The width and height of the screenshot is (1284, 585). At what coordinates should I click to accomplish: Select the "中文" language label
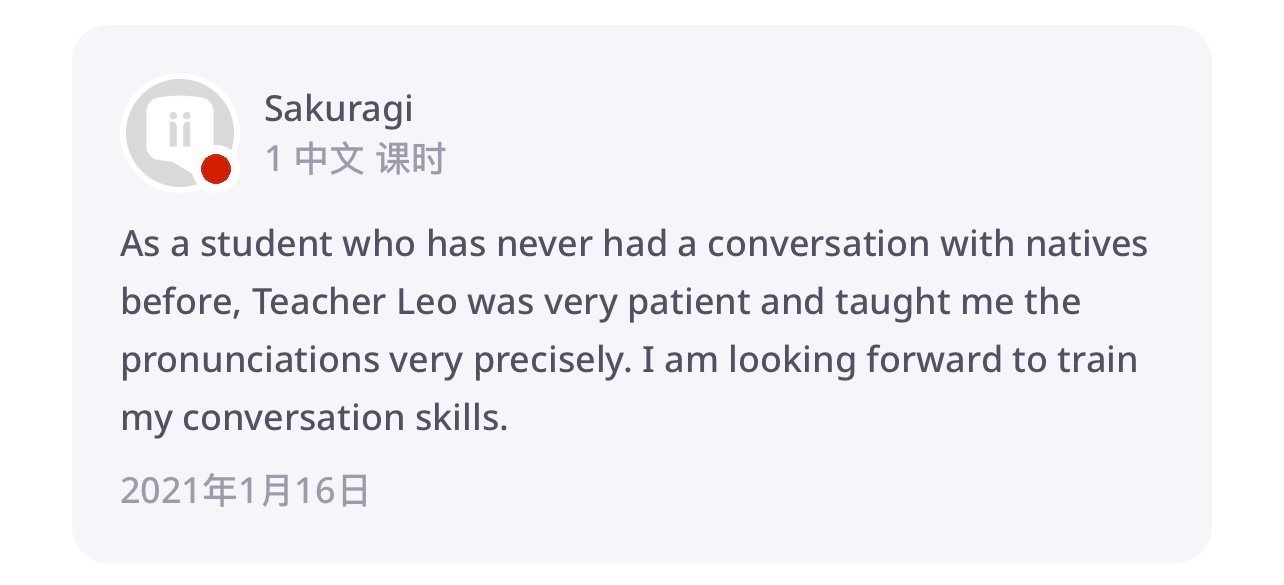pyautogui.click(x=329, y=159)
